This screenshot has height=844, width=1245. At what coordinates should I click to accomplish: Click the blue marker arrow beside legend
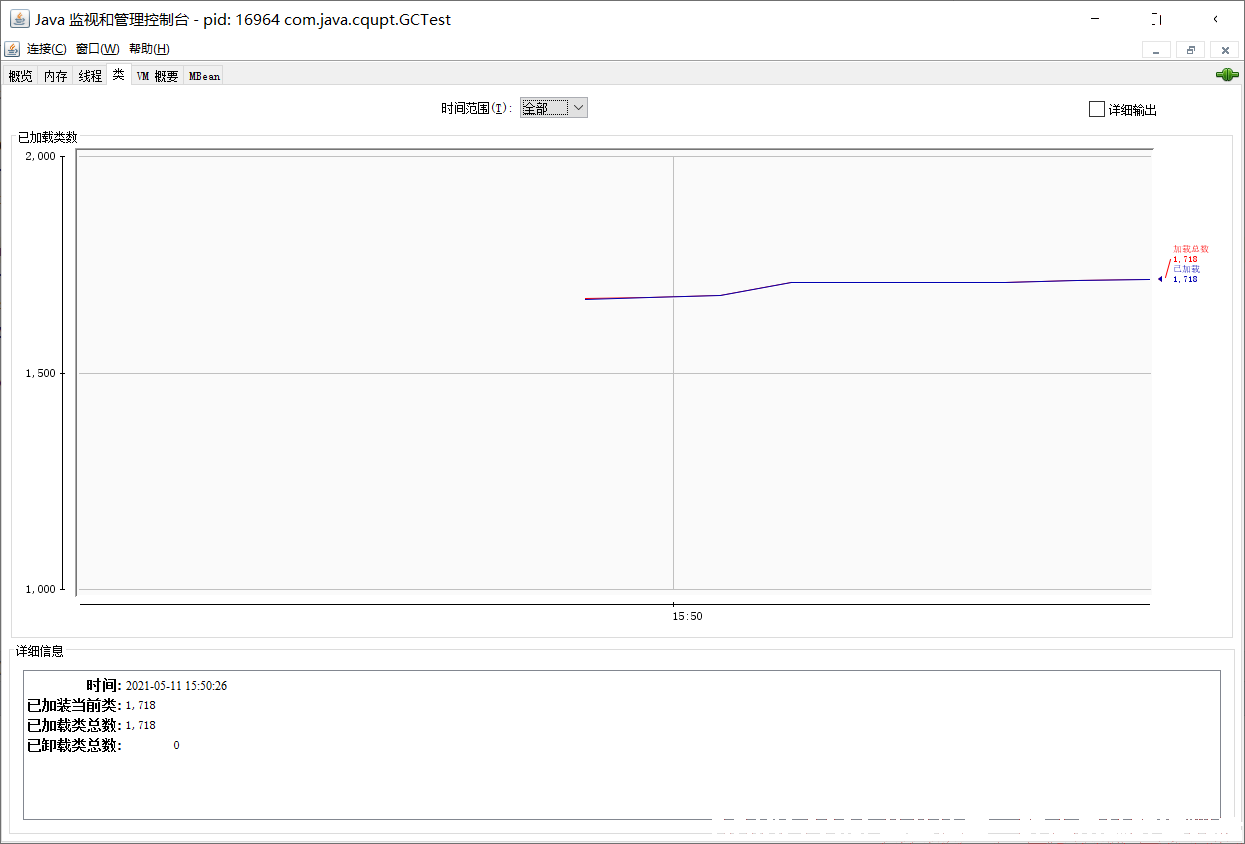1160,279
